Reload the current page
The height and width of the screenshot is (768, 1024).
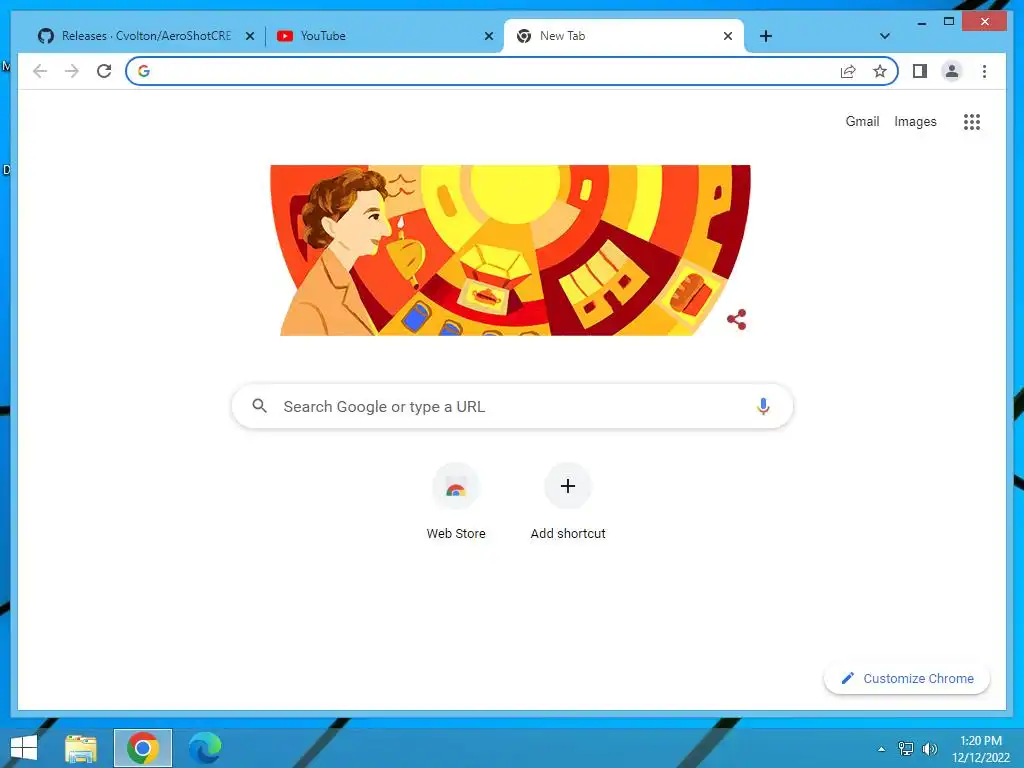click(104, 71)
